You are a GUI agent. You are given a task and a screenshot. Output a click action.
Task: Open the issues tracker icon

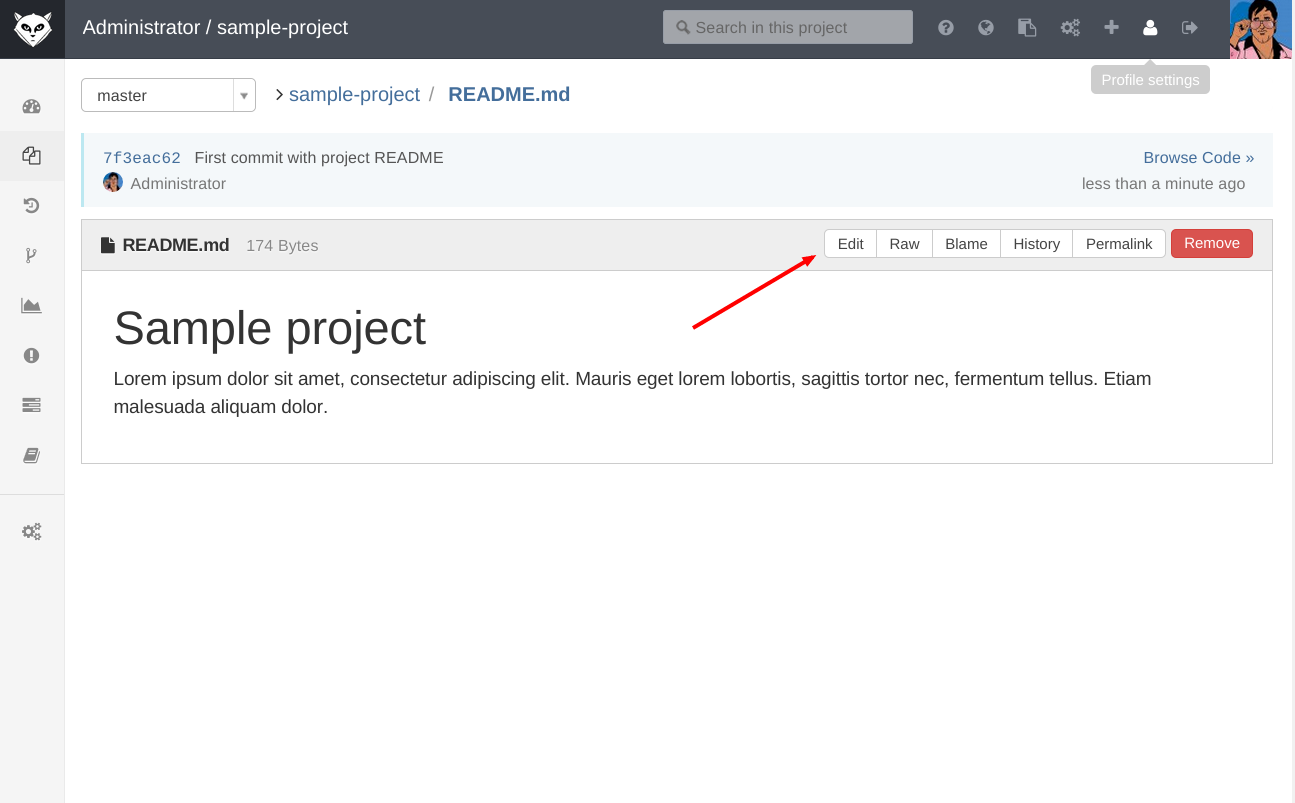pyautogui.click(x=31, y=355)
